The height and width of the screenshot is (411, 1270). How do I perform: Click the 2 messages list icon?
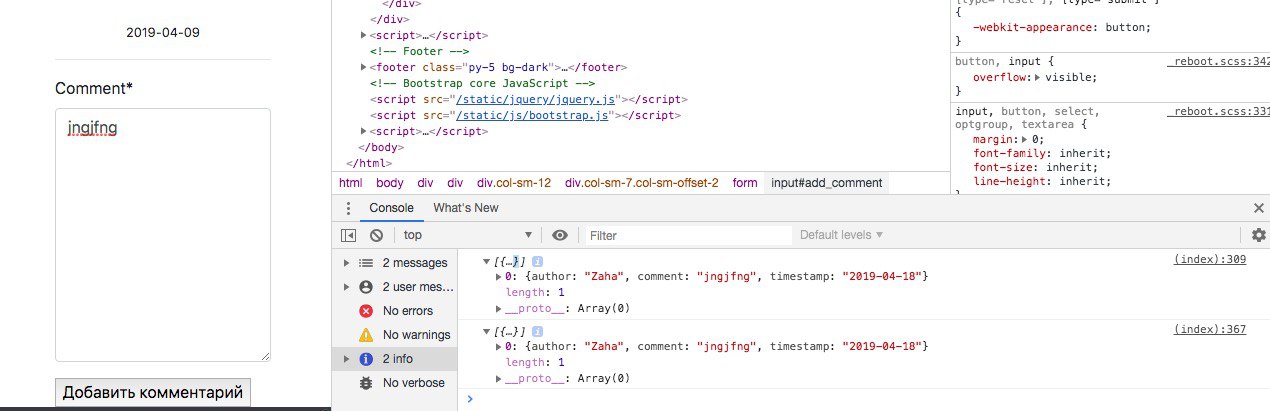366,263
